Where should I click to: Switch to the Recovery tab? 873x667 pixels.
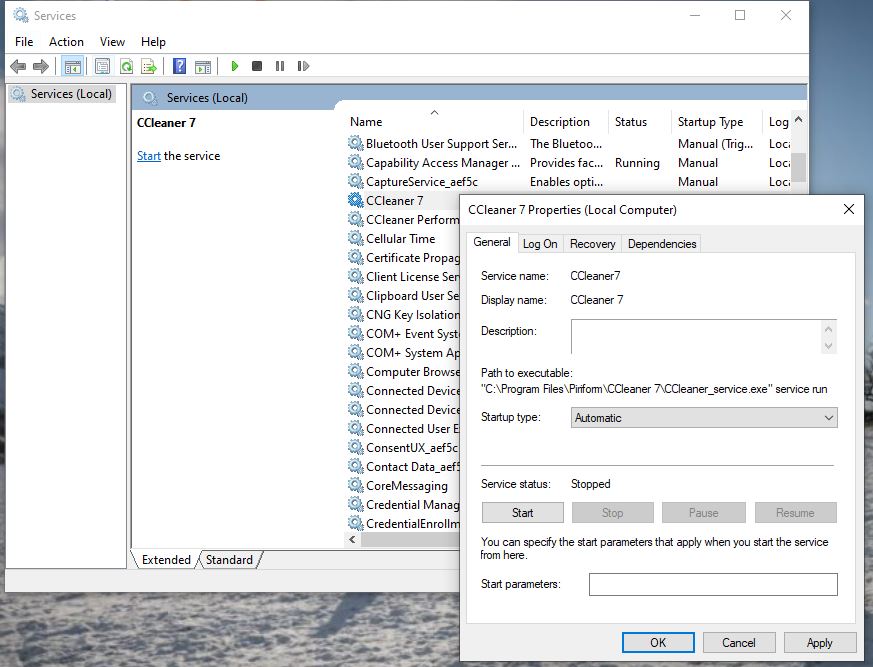[592, 243]
